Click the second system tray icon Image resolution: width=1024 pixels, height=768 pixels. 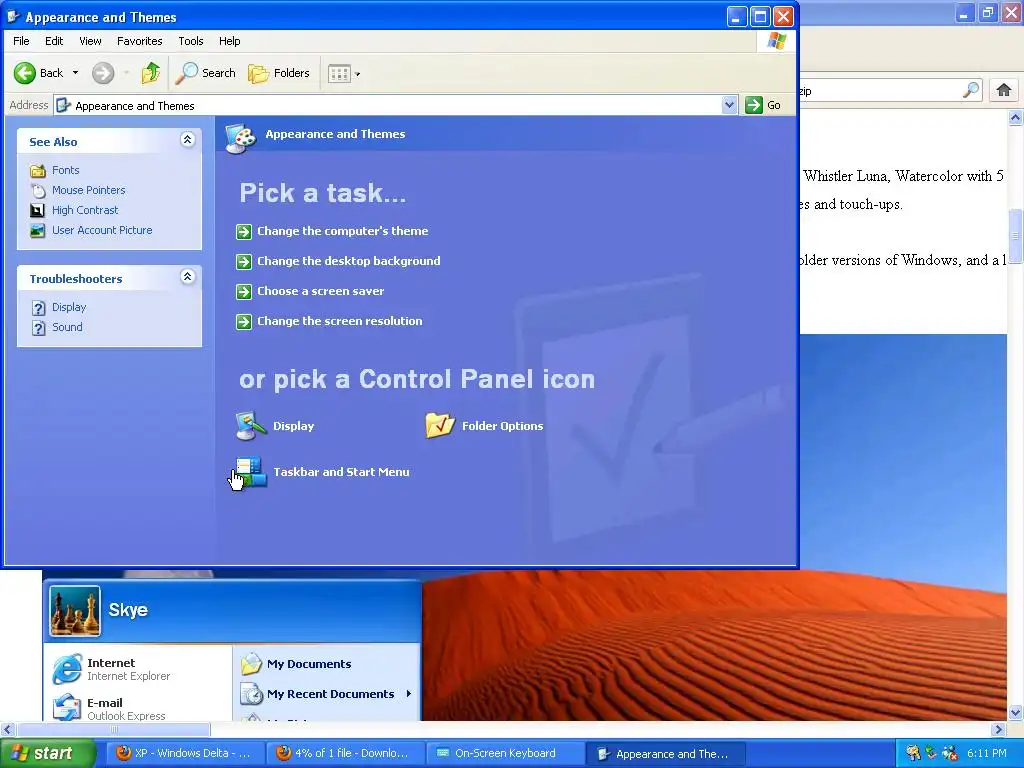(x=931, y=754)
